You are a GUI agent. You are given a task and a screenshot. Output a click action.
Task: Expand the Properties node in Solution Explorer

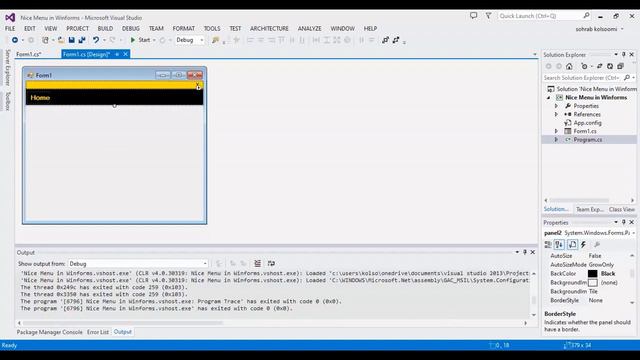point(556,106)
